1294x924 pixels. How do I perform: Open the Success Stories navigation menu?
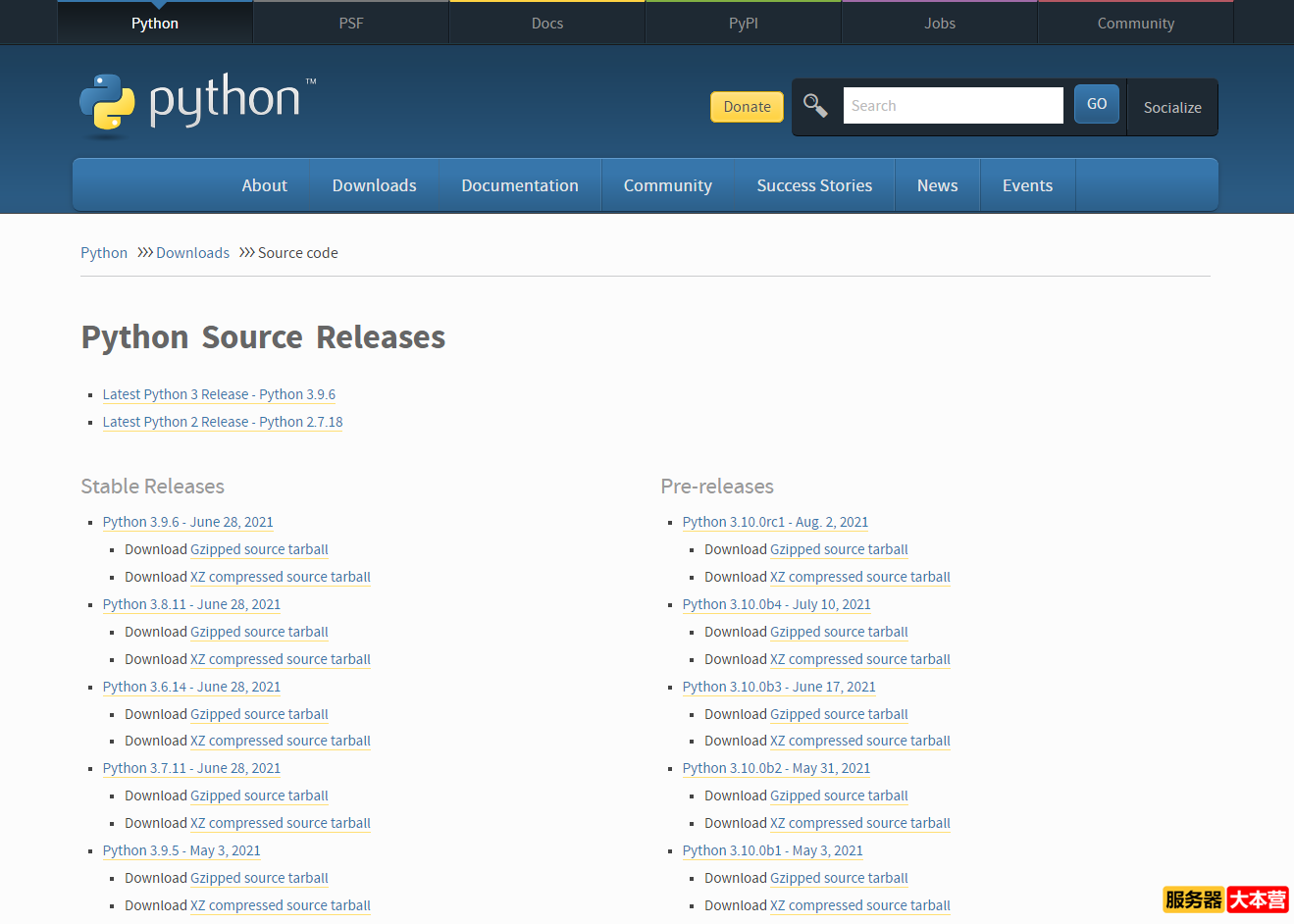(814, 185)
